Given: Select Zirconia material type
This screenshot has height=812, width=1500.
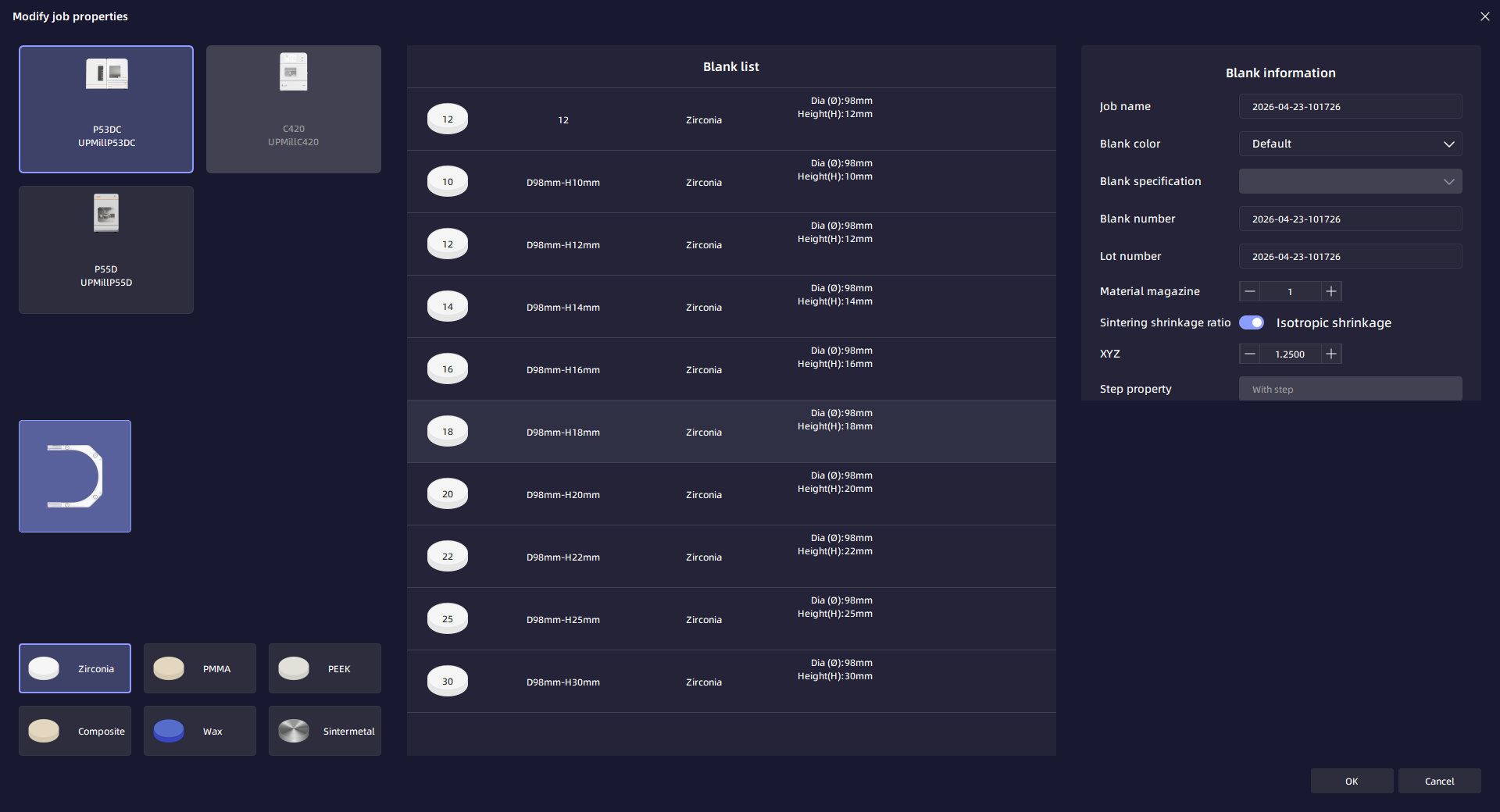Looking at the screenshot, I should 75,668.
